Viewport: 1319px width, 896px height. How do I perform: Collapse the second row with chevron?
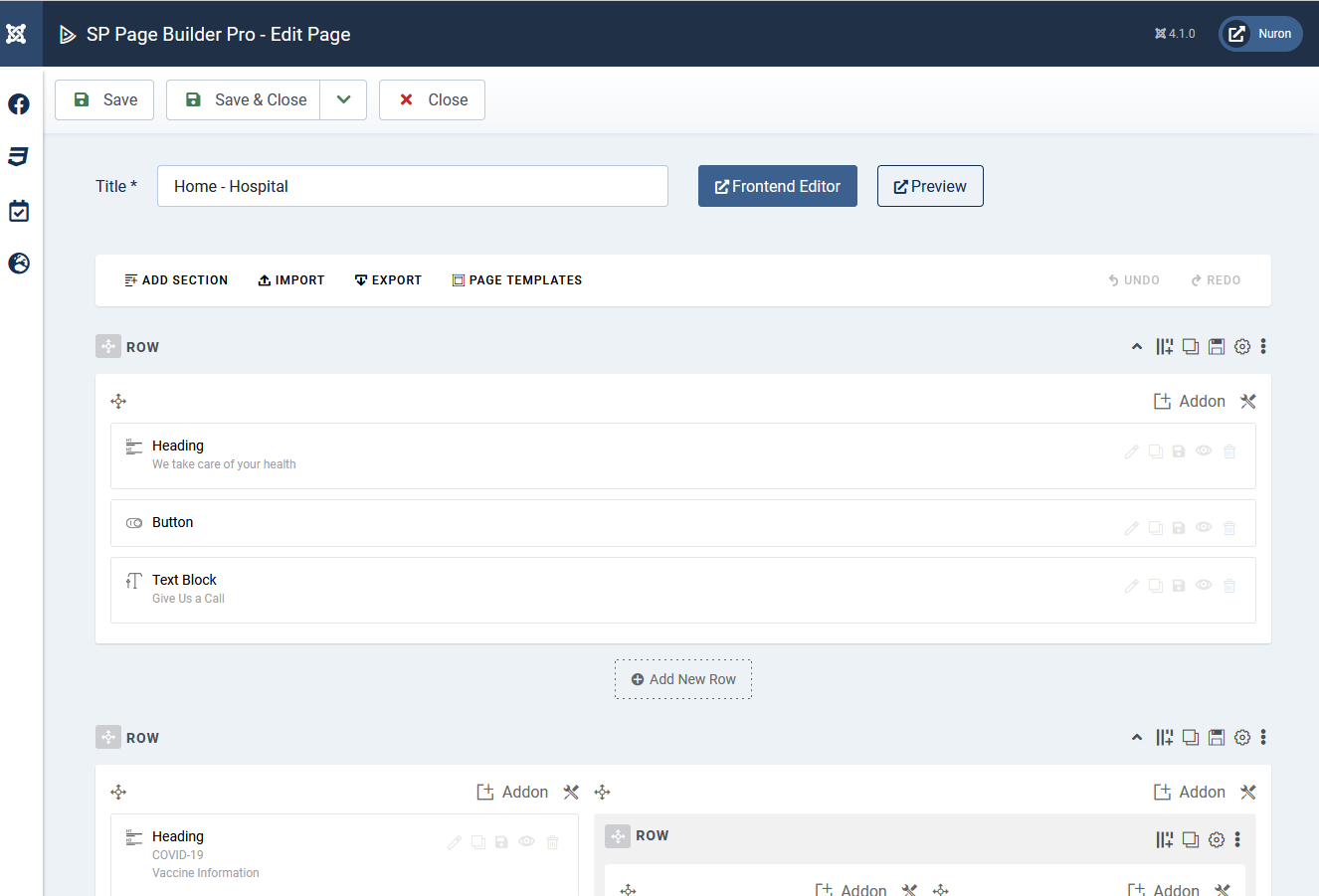tap(1137, 738)
